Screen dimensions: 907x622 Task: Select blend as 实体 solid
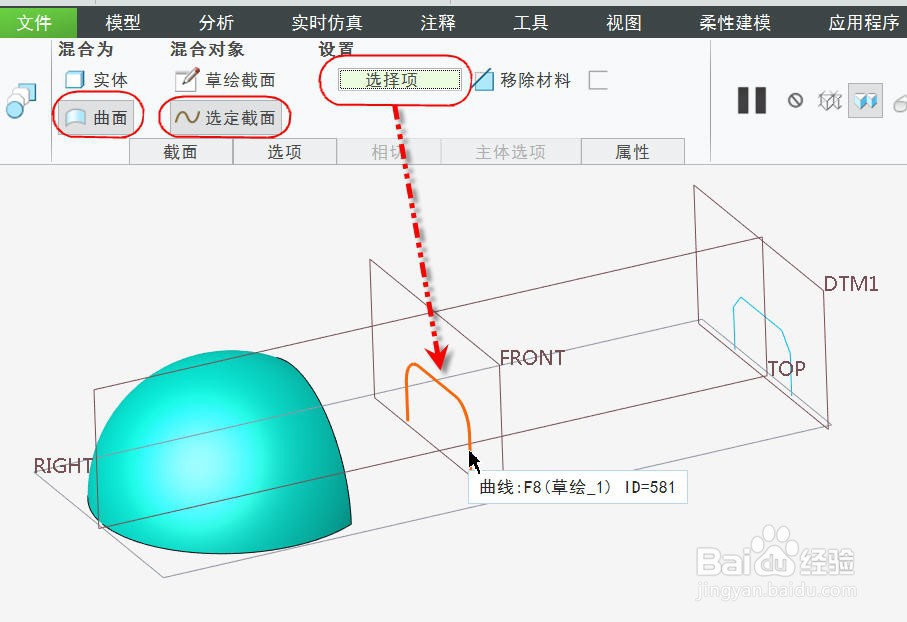point(96,80)
